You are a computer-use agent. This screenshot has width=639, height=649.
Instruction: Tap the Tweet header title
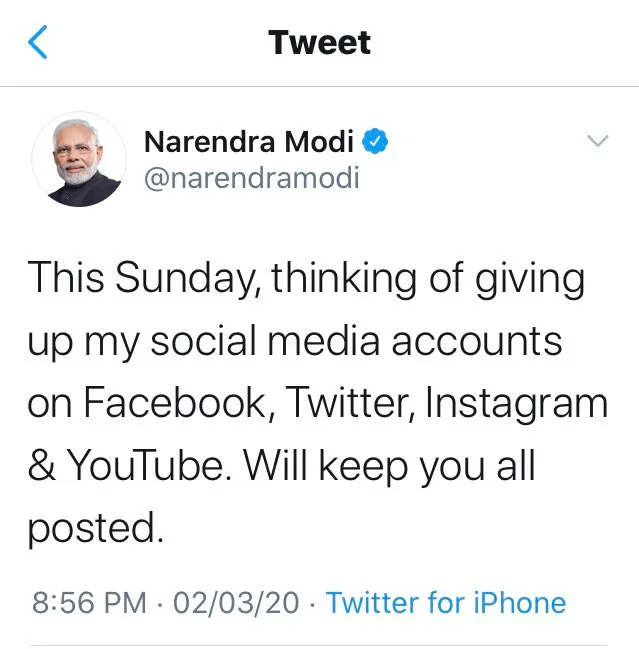319,42
